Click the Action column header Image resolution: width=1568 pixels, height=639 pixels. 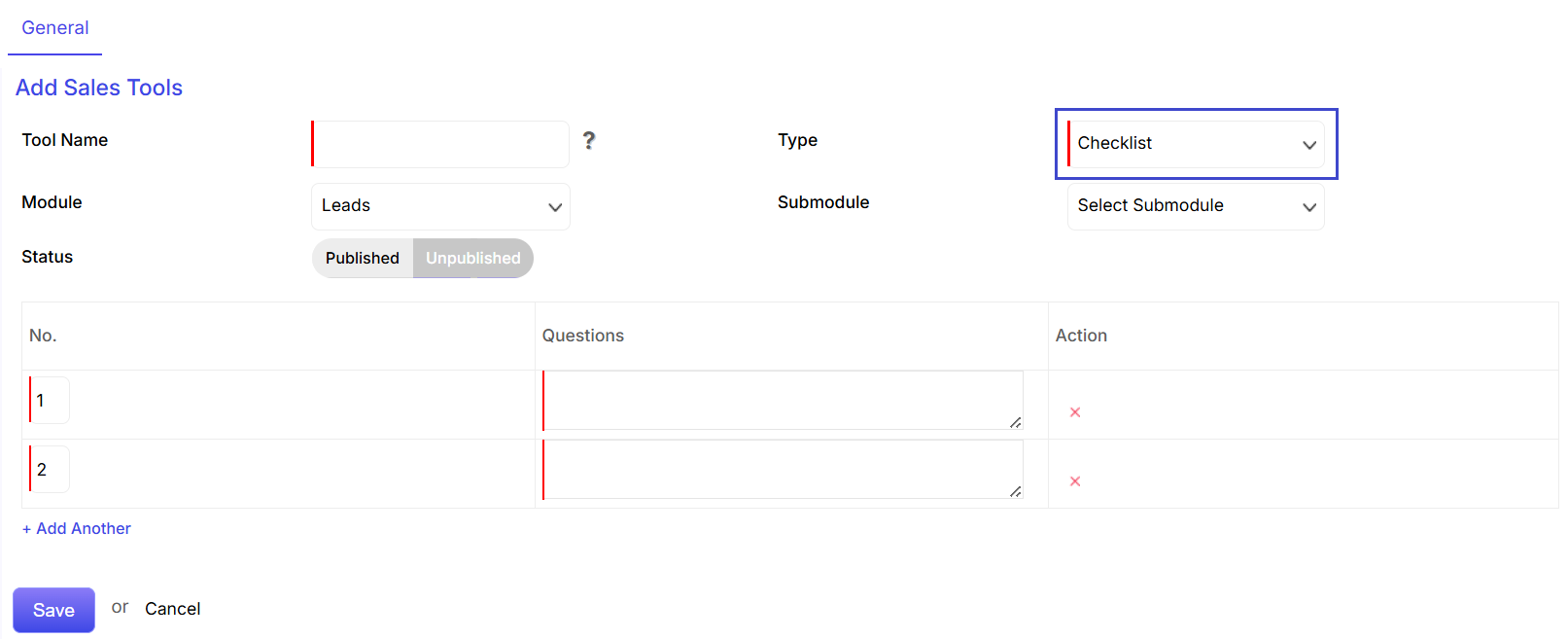(x=1081, y=336)
